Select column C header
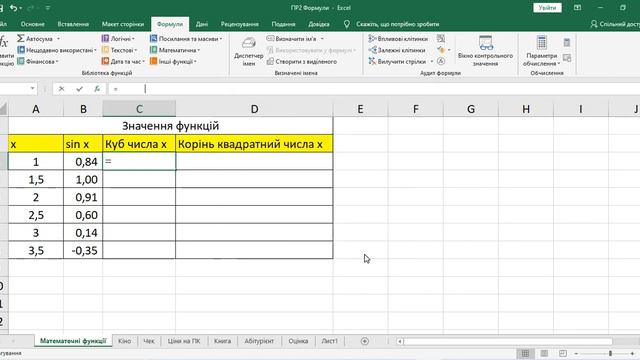 pyautogui.click(x=139, y=109)
